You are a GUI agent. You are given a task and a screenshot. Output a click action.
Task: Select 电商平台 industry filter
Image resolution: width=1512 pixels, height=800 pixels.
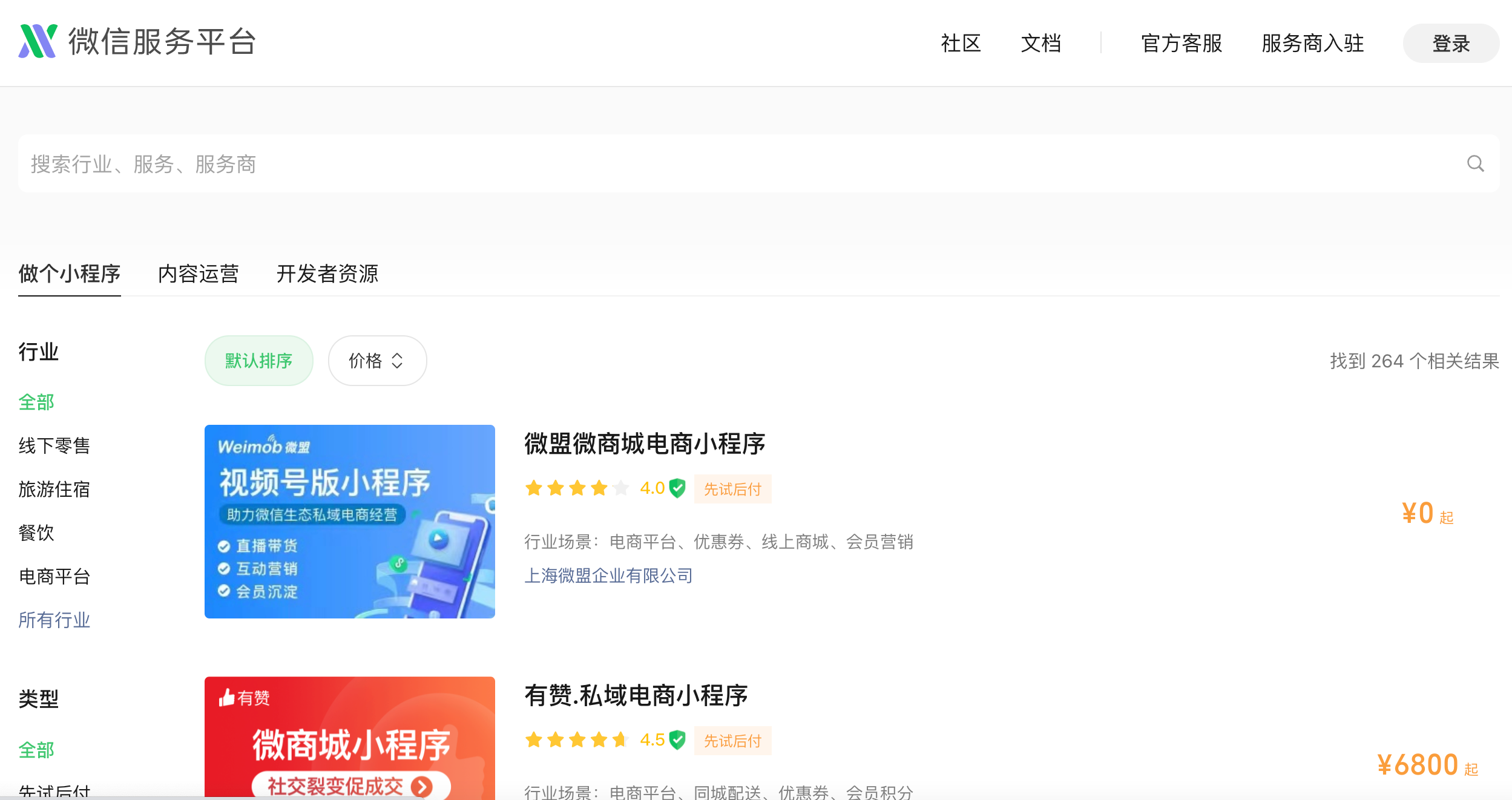(54, 576)
